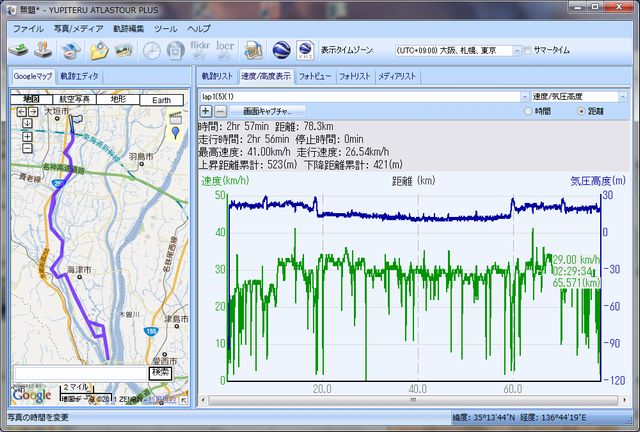Click the GPS device download toolbar icon

18,51
